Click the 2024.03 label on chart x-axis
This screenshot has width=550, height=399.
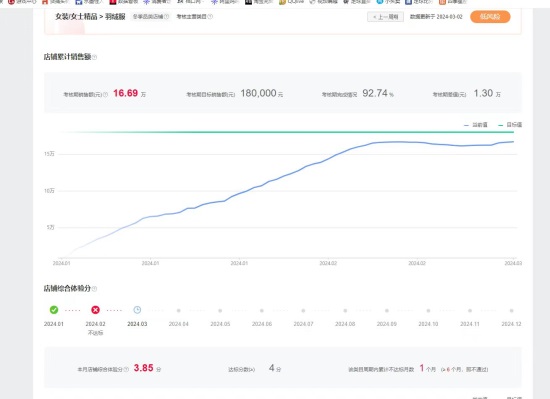coord(513,263)
